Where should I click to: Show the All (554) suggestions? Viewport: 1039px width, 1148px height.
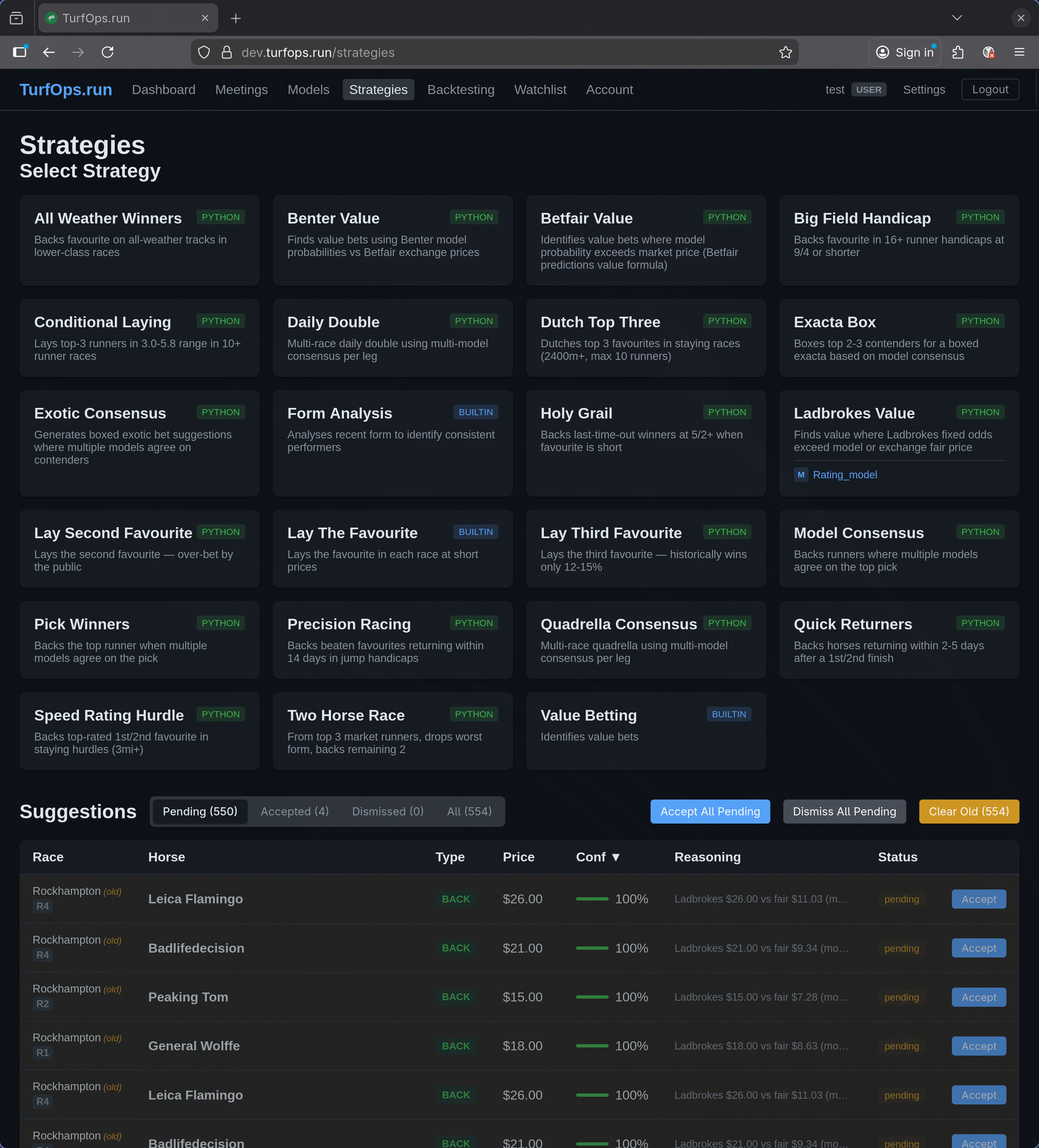point(469,811)
